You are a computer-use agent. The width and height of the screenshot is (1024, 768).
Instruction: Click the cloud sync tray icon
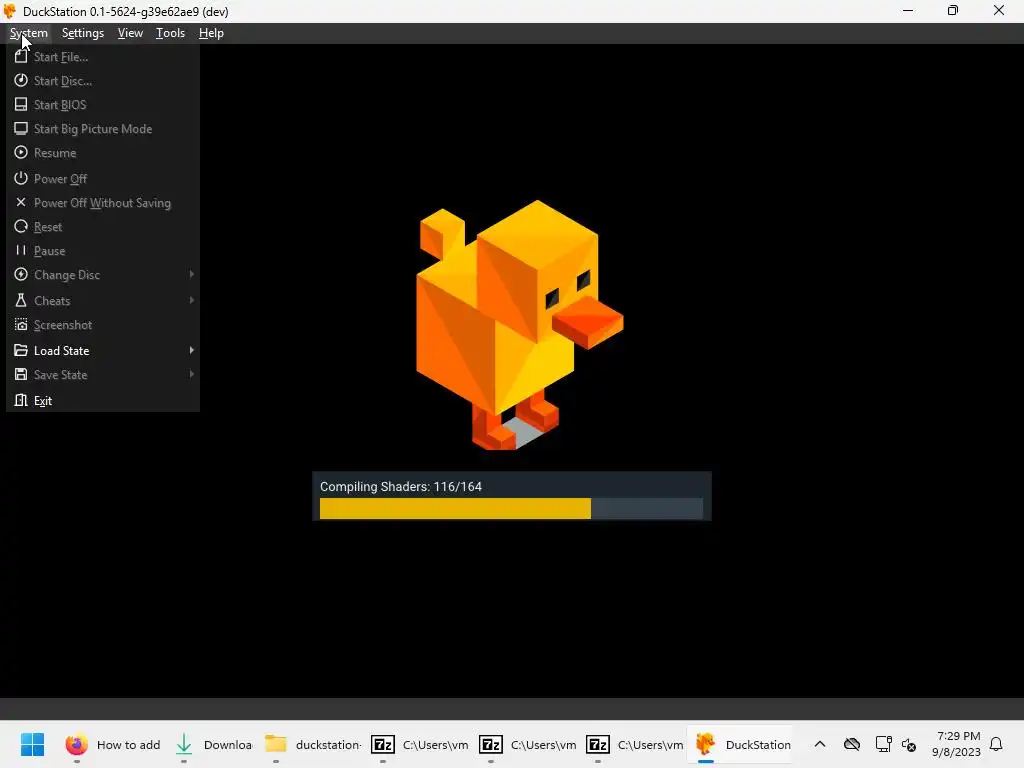[852, 744]
